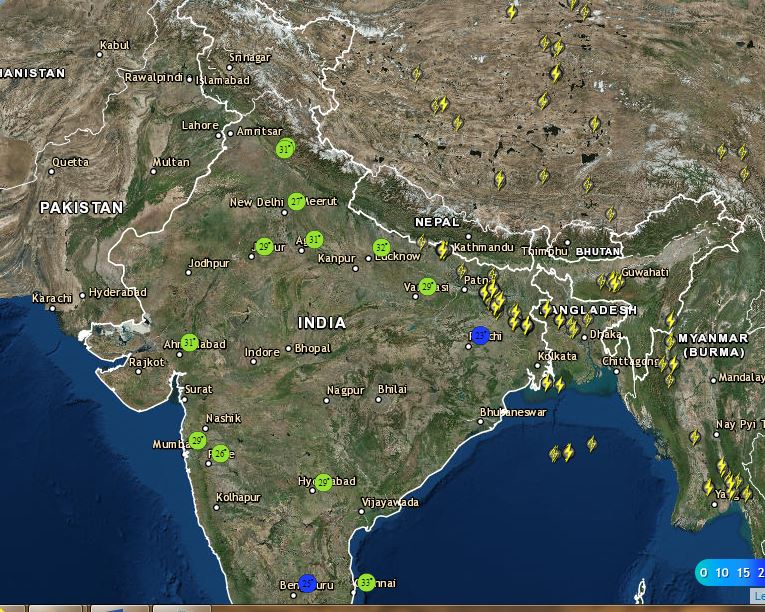Select the Kathmandu label

483,247
